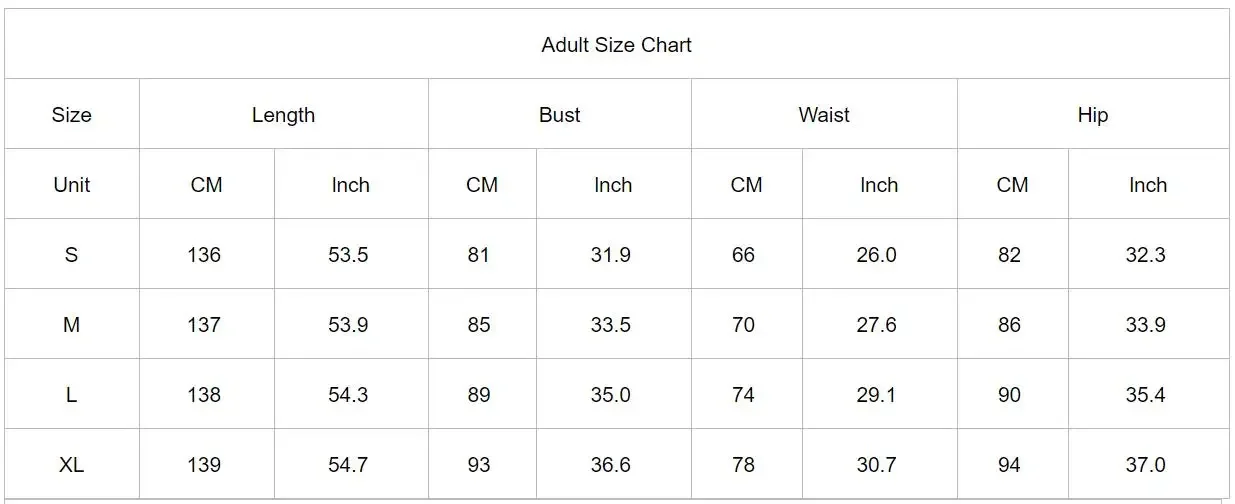Select the M size row label

[72, 324]
